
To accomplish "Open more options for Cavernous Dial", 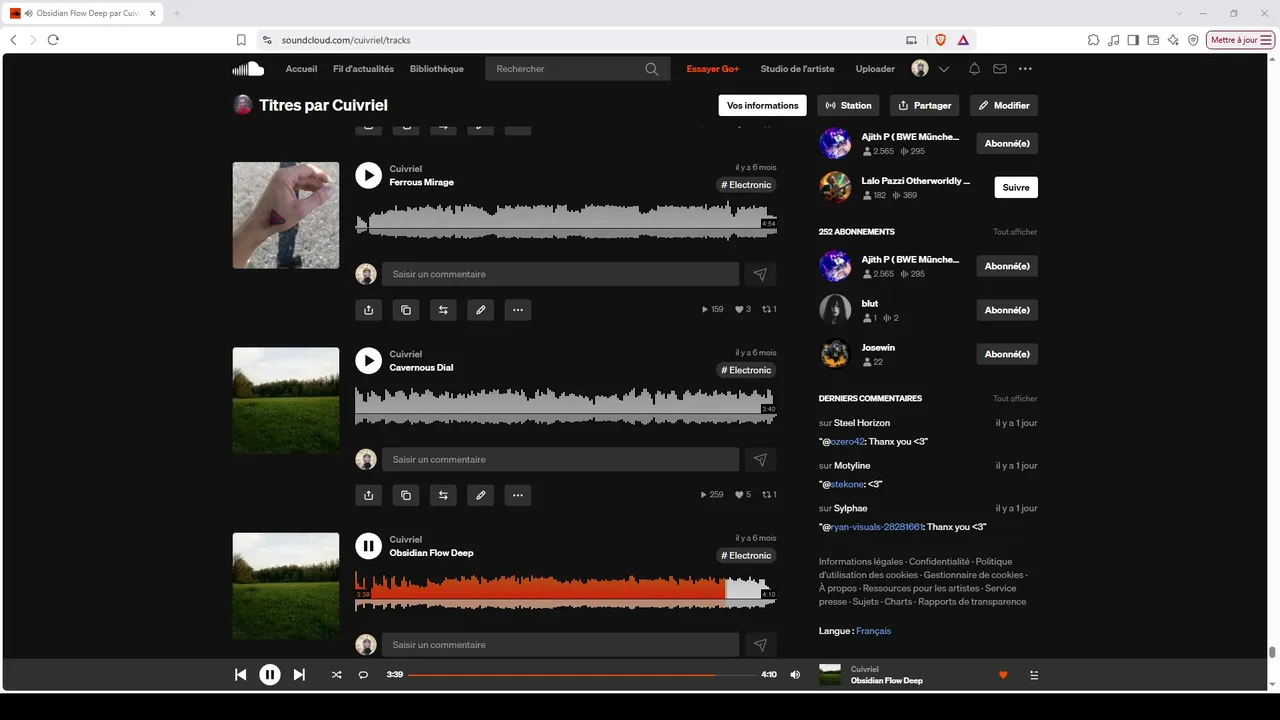I will [518, 495].
